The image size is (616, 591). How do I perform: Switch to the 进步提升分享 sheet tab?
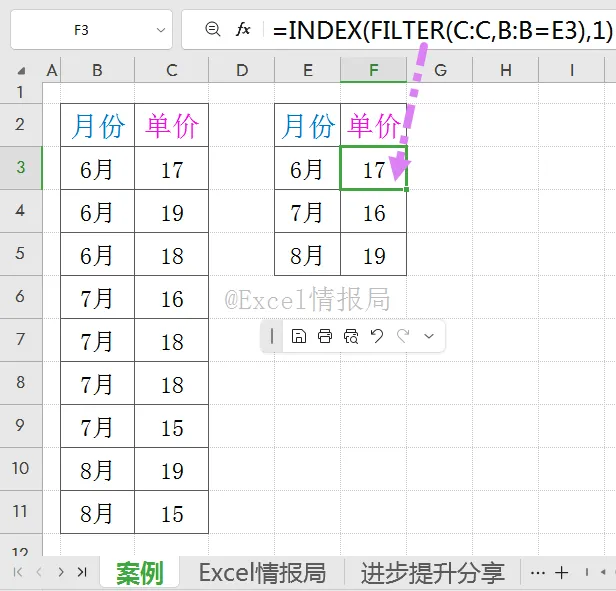(433, 573)
